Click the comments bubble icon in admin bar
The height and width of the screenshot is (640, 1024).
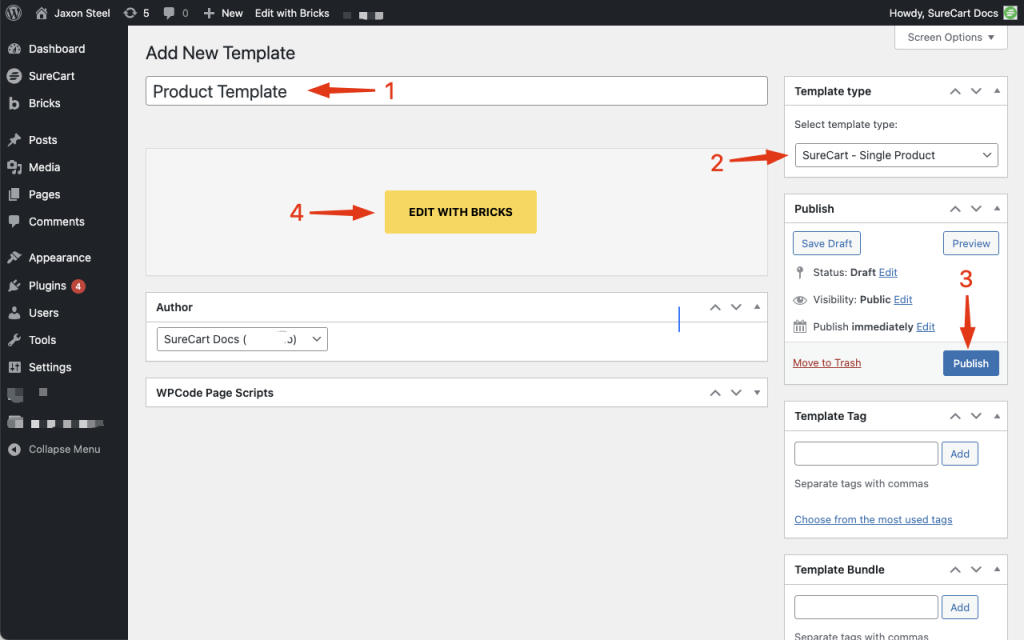169,13
